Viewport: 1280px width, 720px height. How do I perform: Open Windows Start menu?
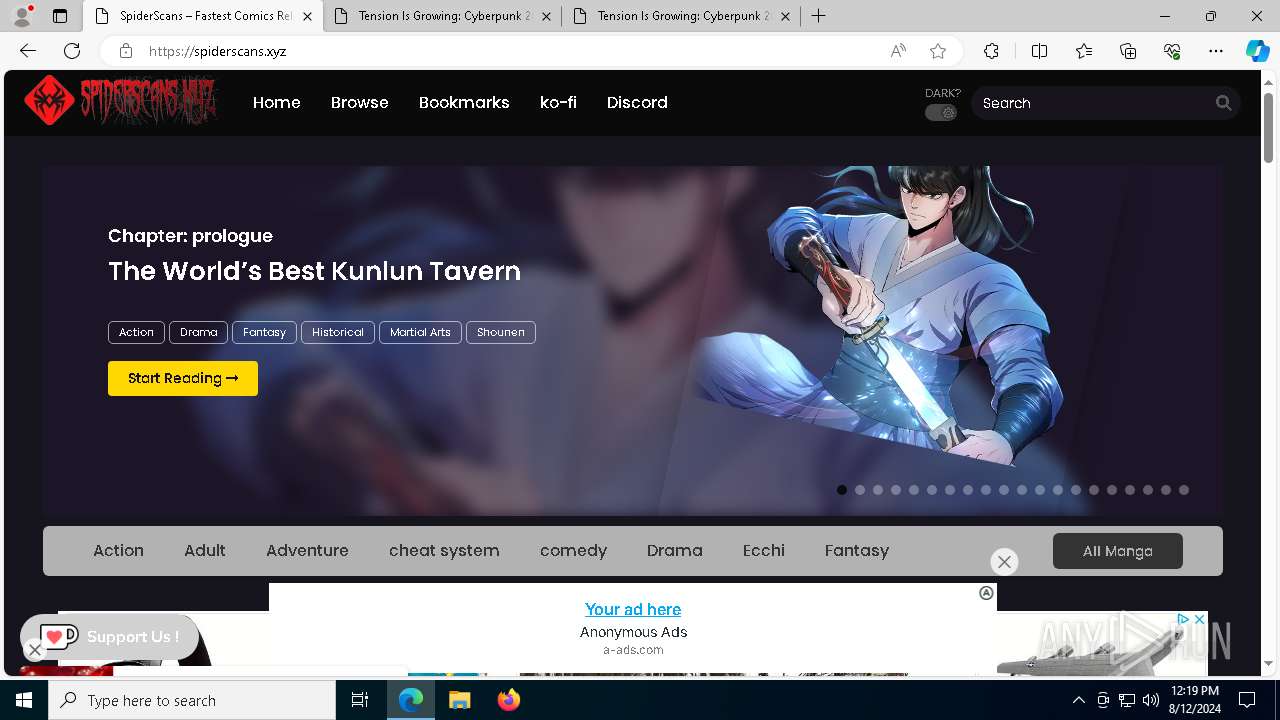(24, 700)
